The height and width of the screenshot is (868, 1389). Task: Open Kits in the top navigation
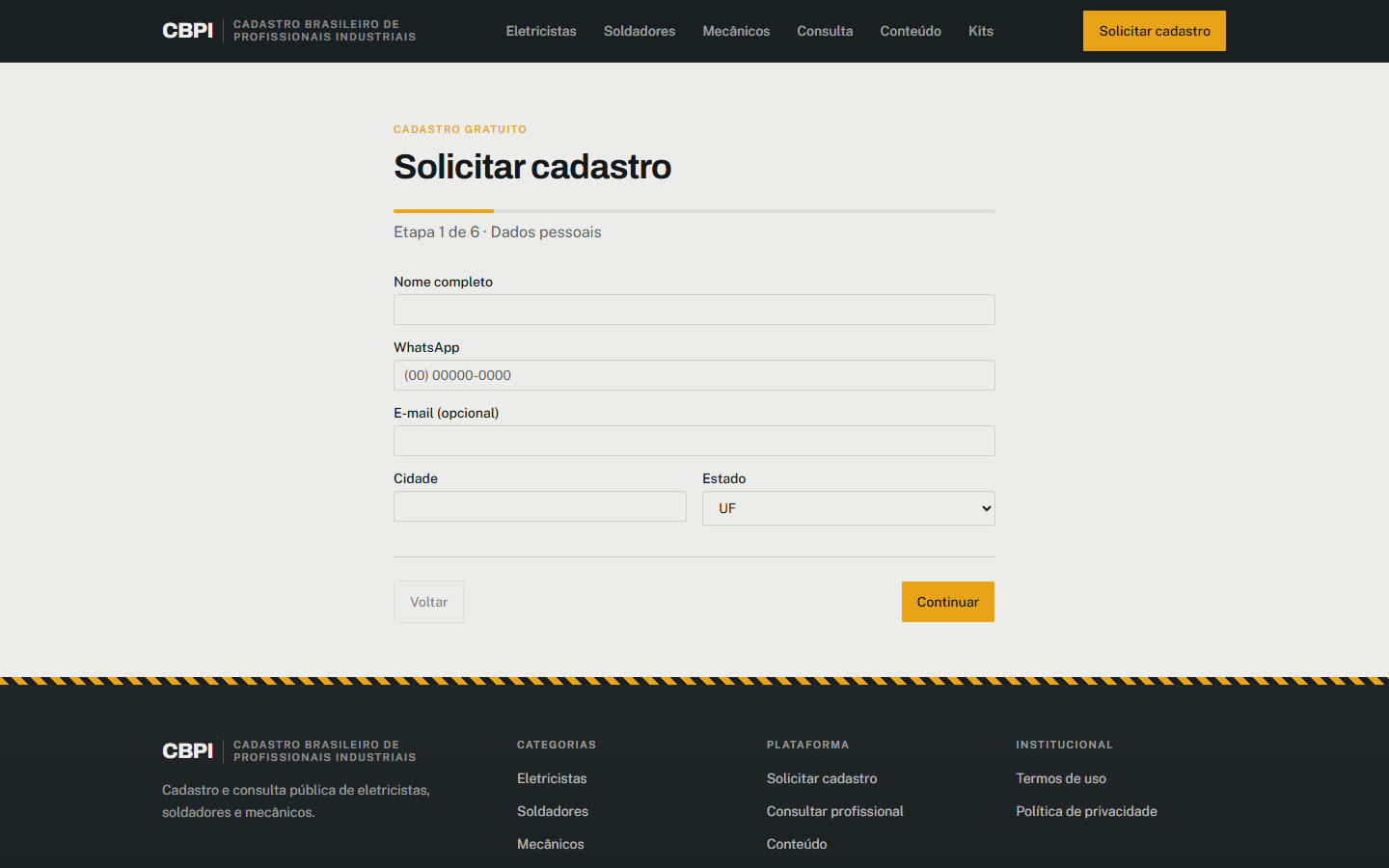(x=981, y=31)
